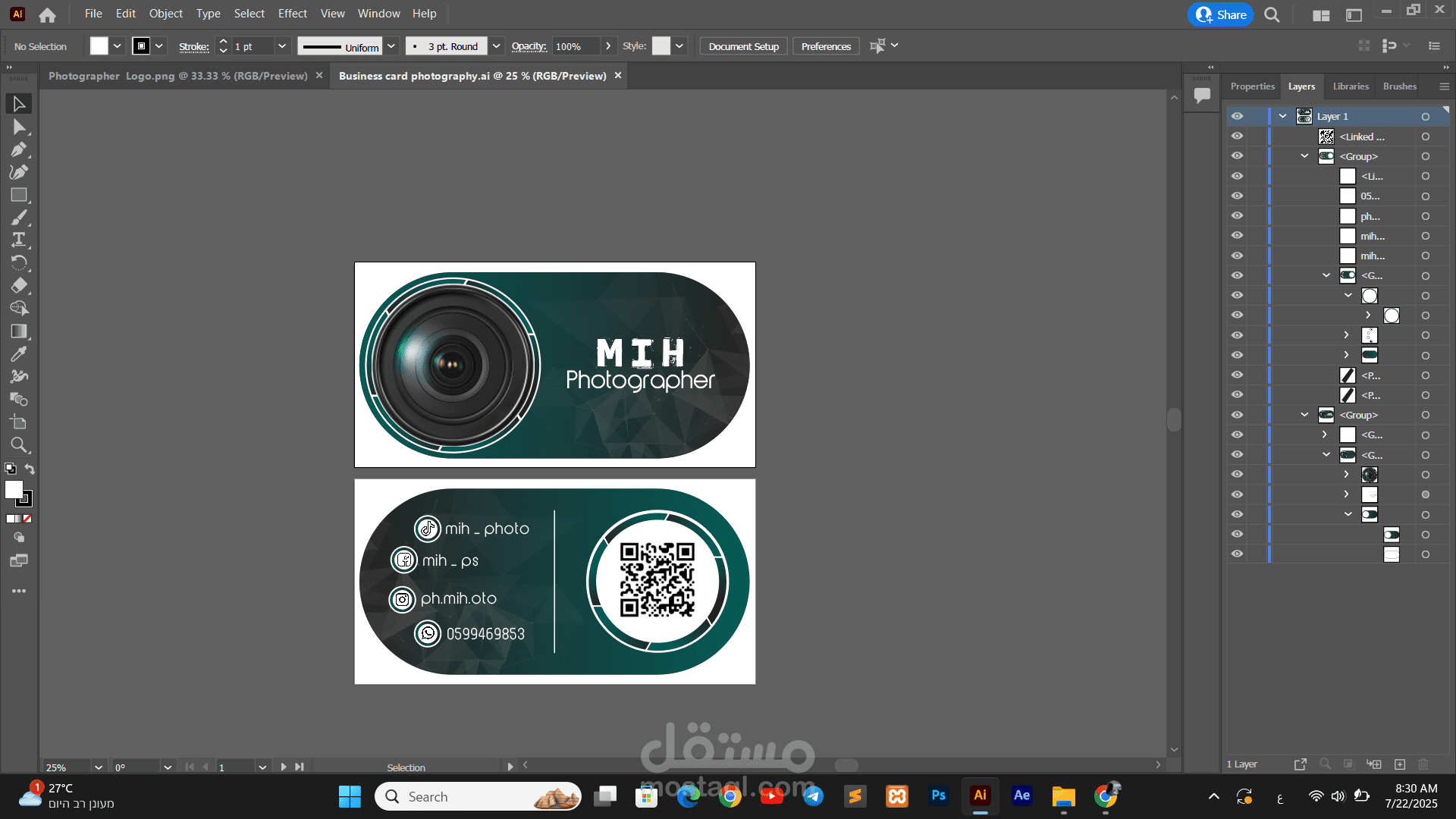Hide first <P... path layer eye
The height and width of the screenshot is (819, 1456).
click(x=1237, y=375)
